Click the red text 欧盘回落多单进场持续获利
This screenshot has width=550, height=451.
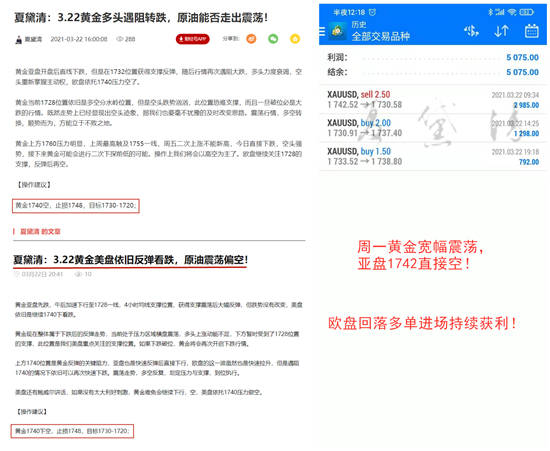point(422,323)
